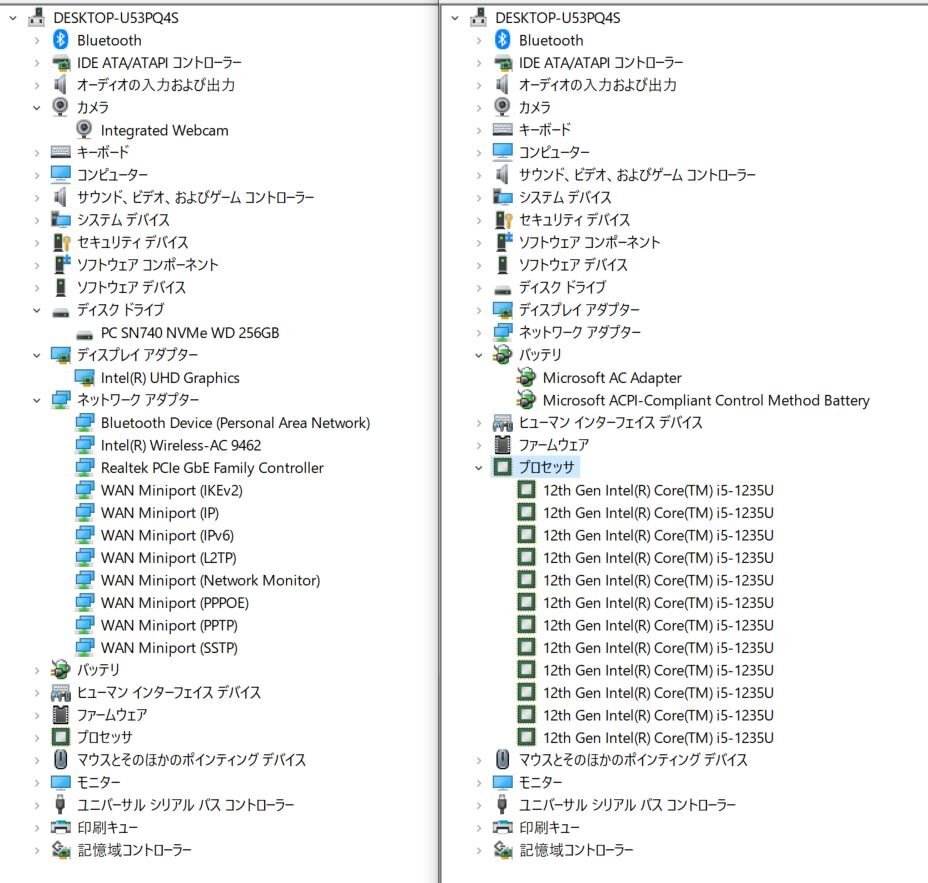Viewport: 928px width, 883px height.
Task: Expand バッテリ node in left pane
Action: click(x=37, y=670)
